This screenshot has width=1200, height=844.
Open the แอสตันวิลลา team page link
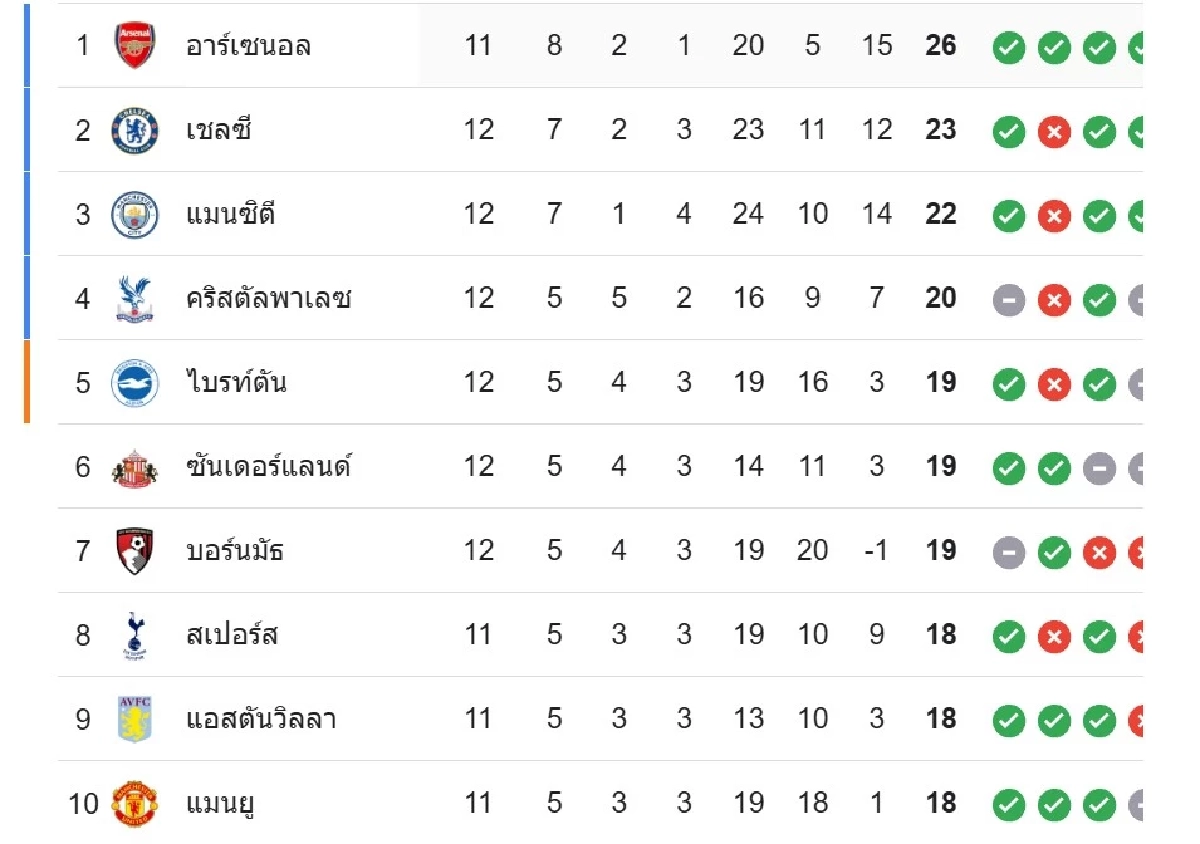click(260, 719)
